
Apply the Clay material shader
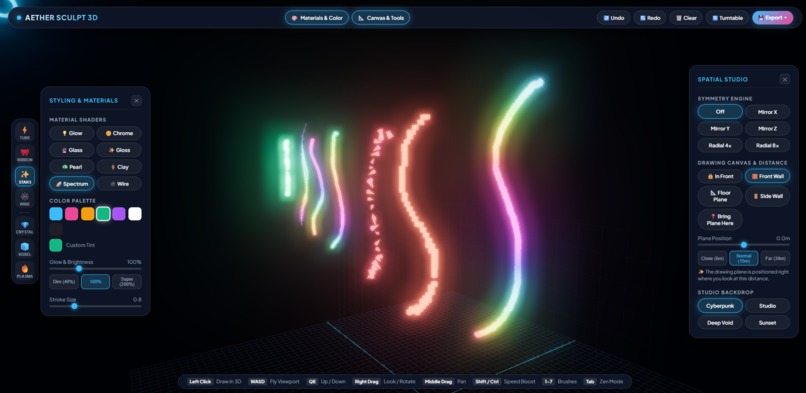click(x=119, y=167)
